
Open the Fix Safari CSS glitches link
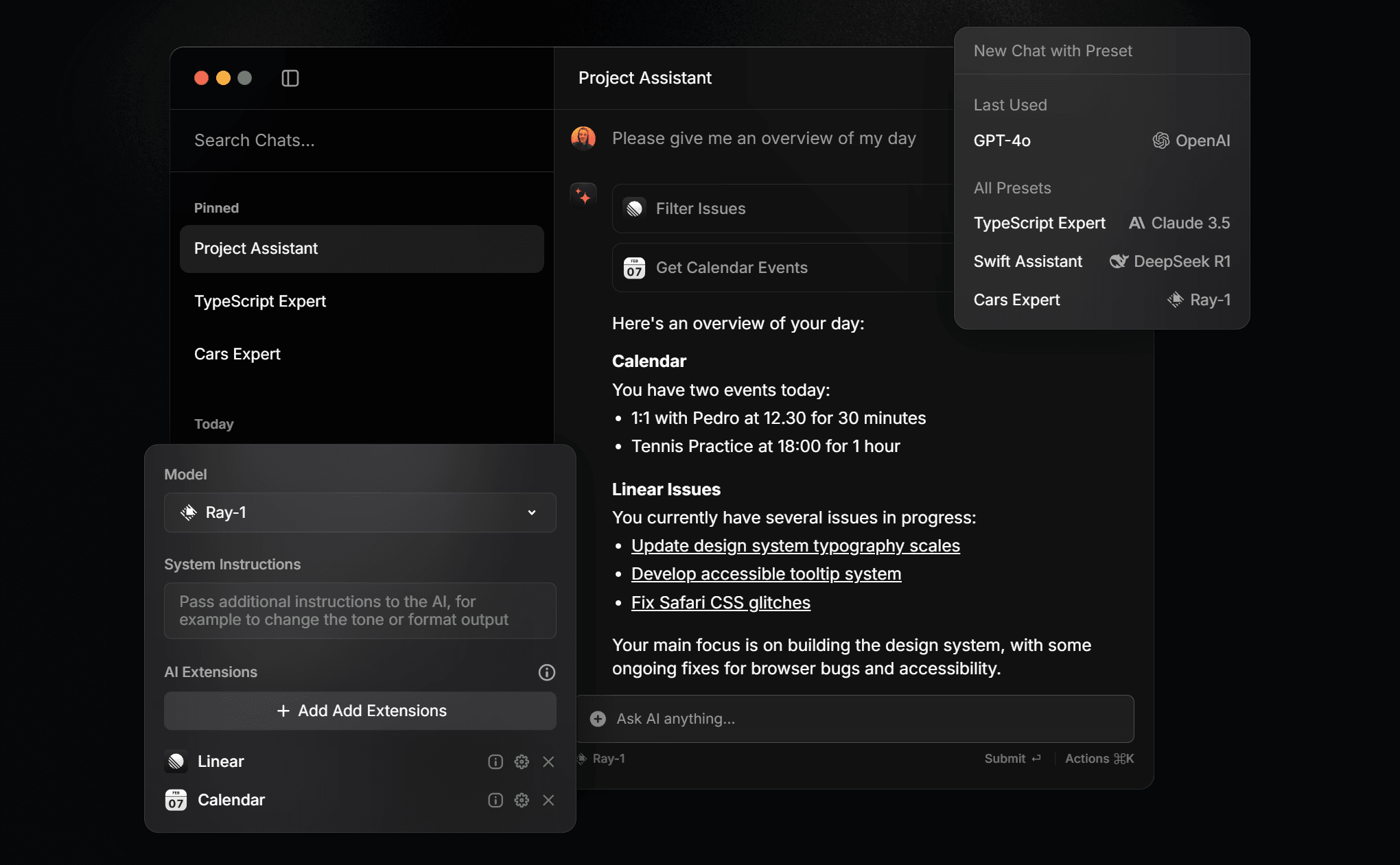click(721, 602)
